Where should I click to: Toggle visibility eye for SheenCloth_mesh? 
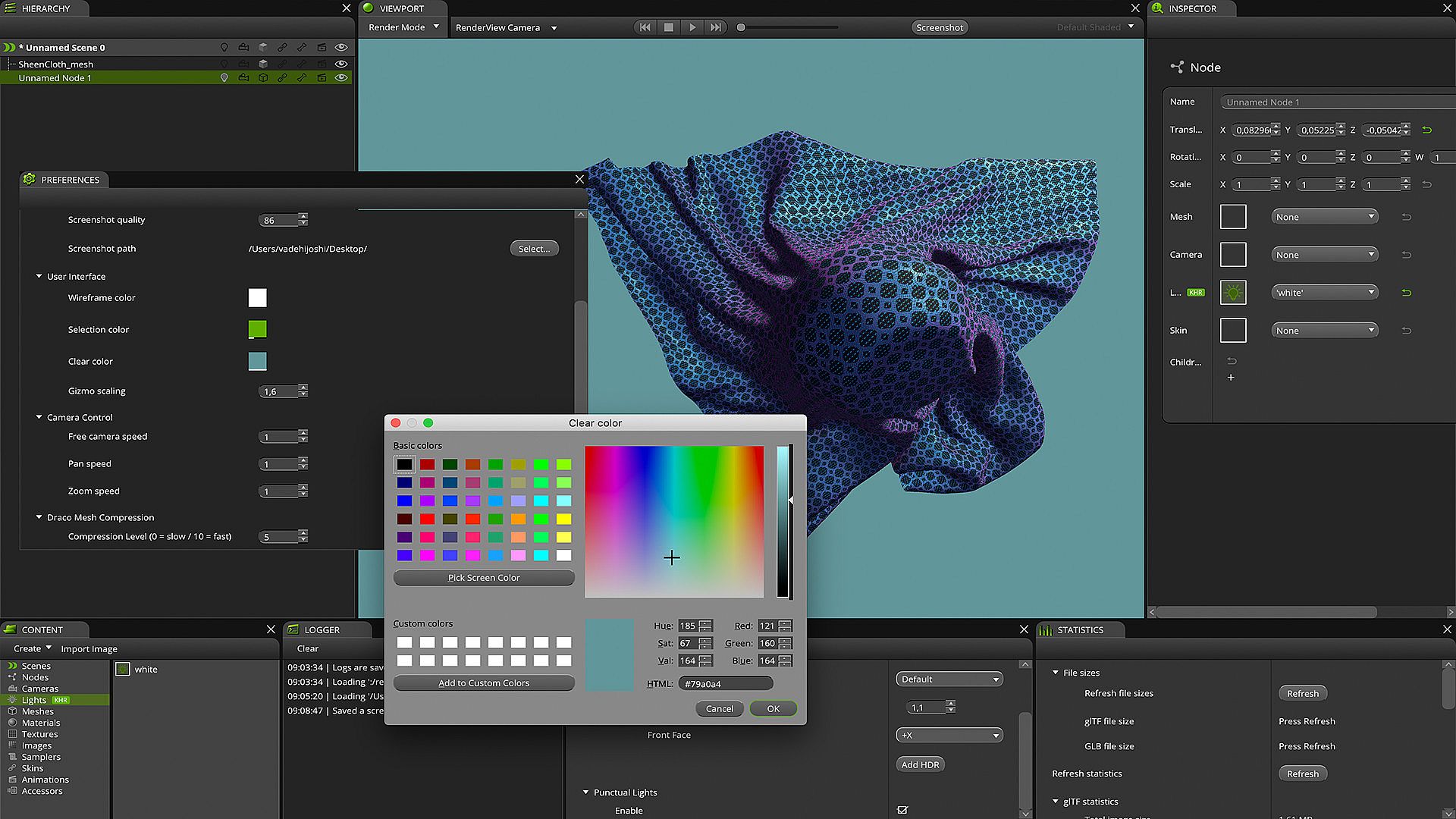pyautogui.click(x=341, y=64)
